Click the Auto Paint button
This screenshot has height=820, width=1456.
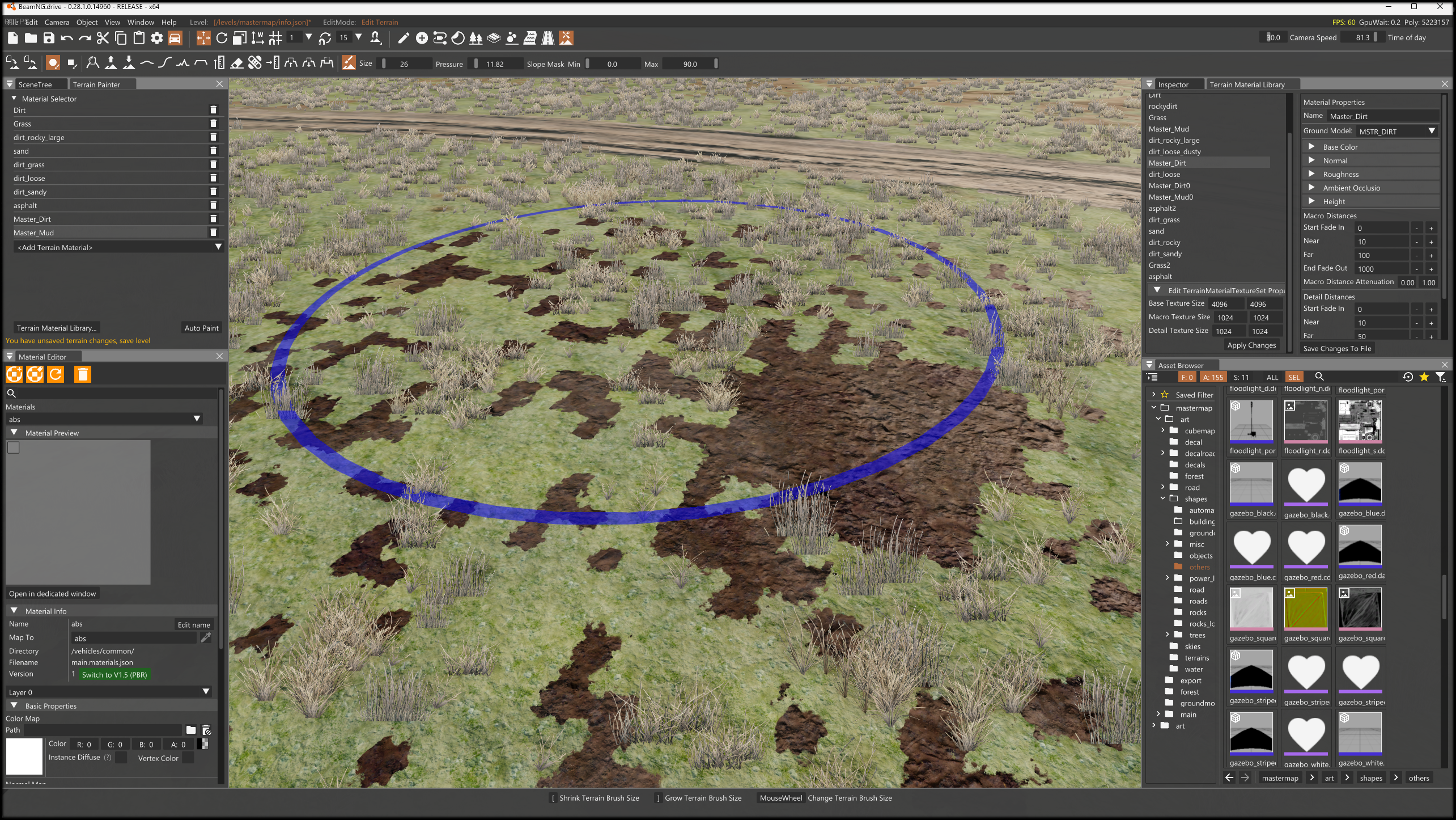coord(201,328)
